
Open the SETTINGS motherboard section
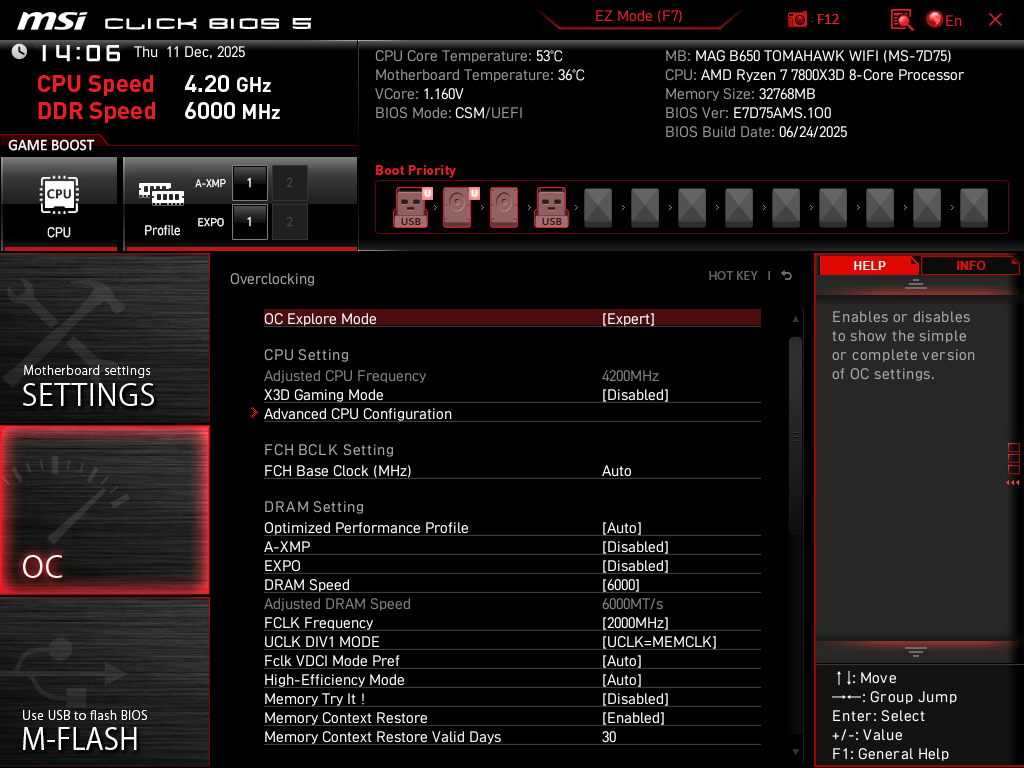pyautogui.click(x=104, y=338)
